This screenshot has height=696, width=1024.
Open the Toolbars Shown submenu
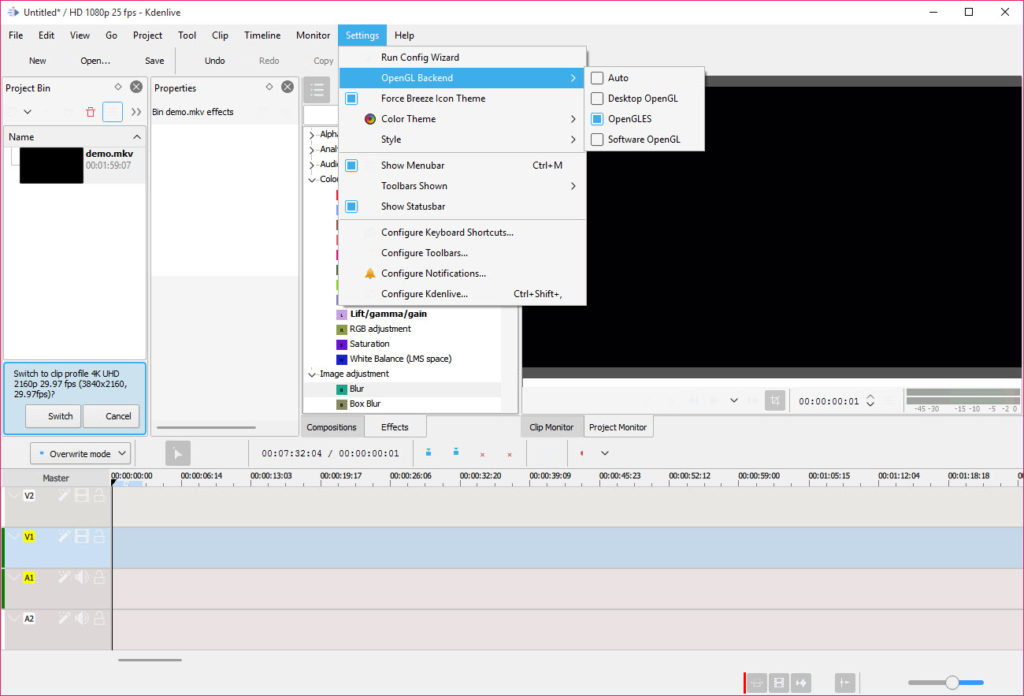click(462, 186)
